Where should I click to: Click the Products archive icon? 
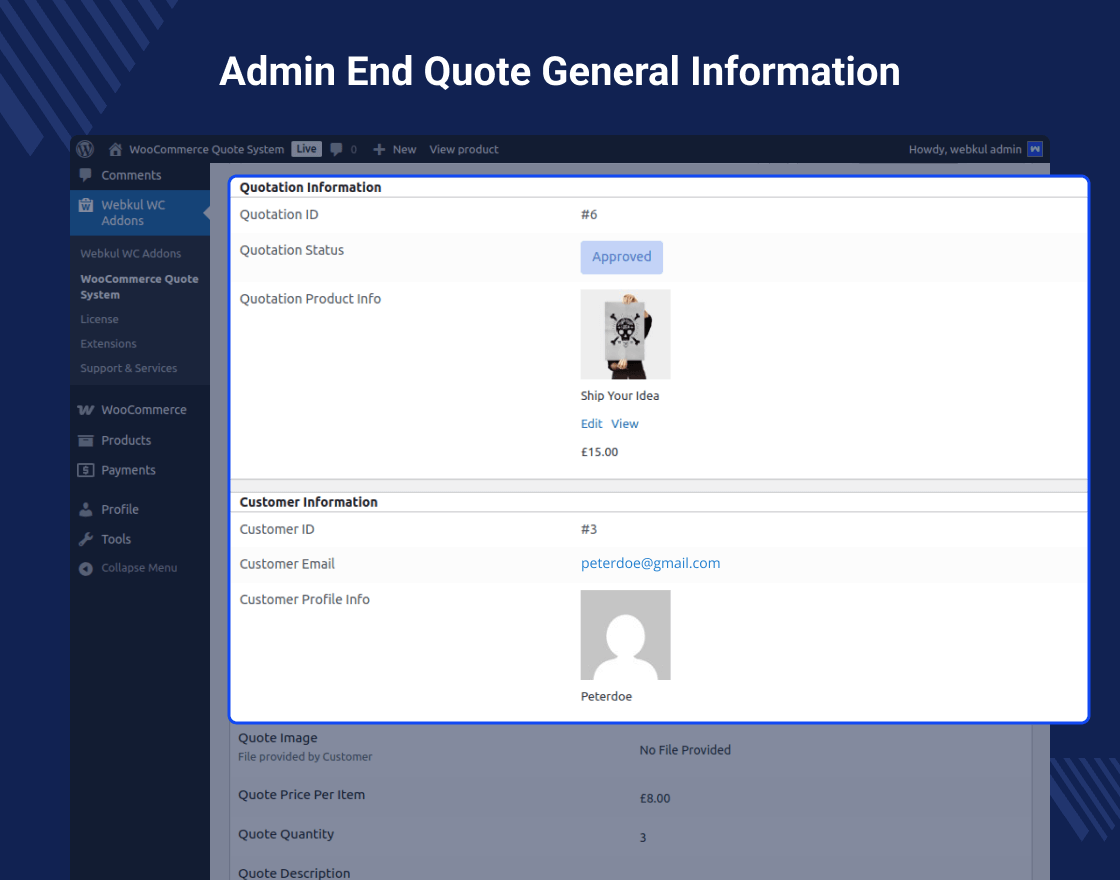tap(86, 441)
